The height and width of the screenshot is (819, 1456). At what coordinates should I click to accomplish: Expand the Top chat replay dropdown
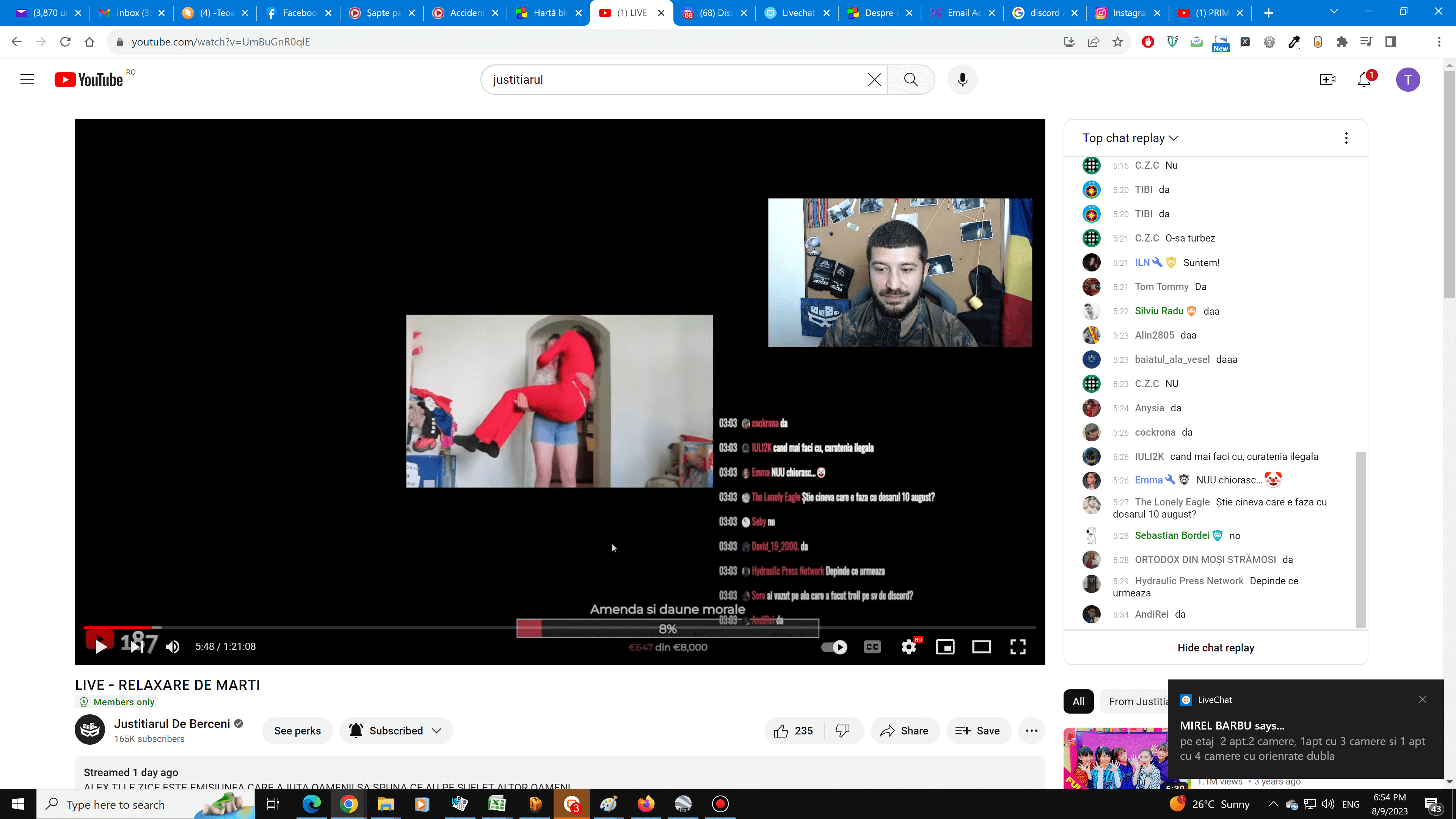(x=1130, y=138)
